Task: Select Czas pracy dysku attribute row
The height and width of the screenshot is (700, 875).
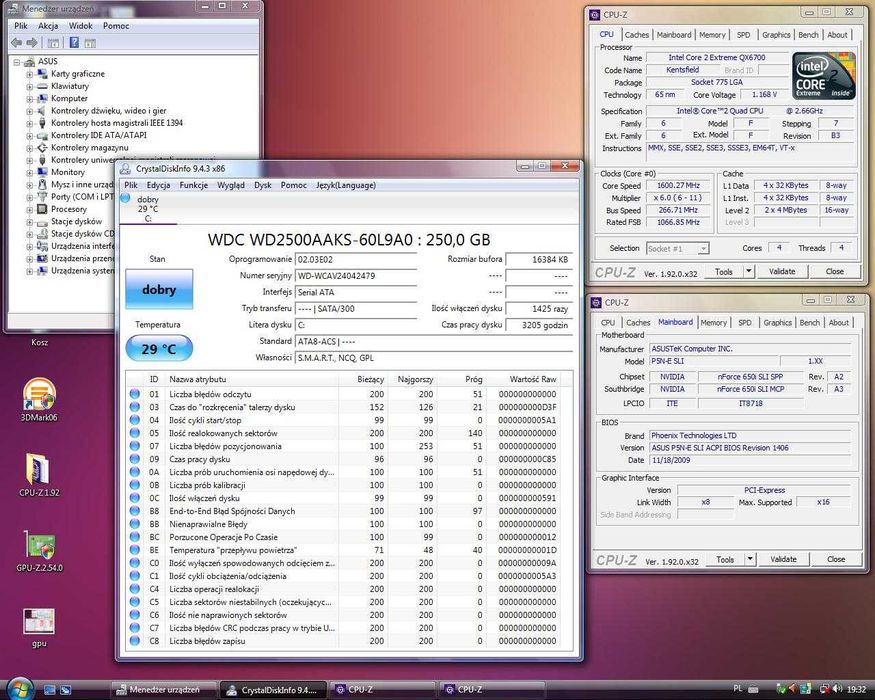Action: click(349, 459)
